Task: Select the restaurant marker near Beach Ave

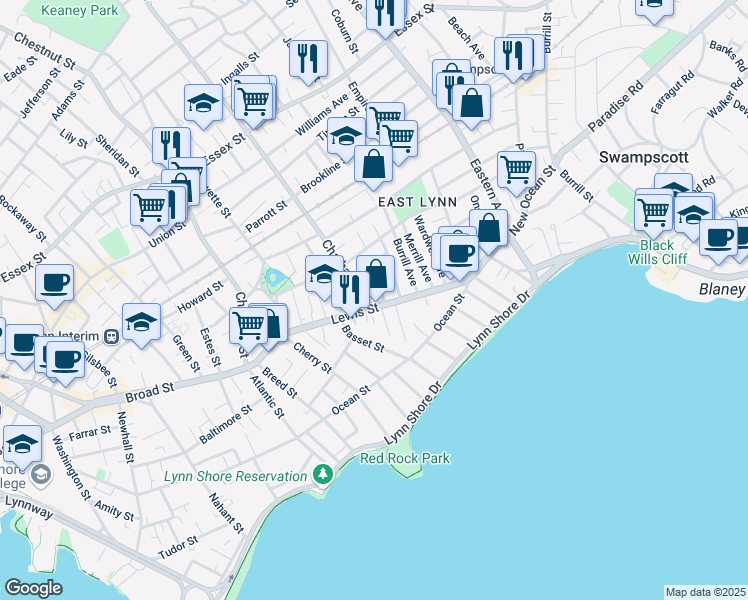Action: pos(513,56)
